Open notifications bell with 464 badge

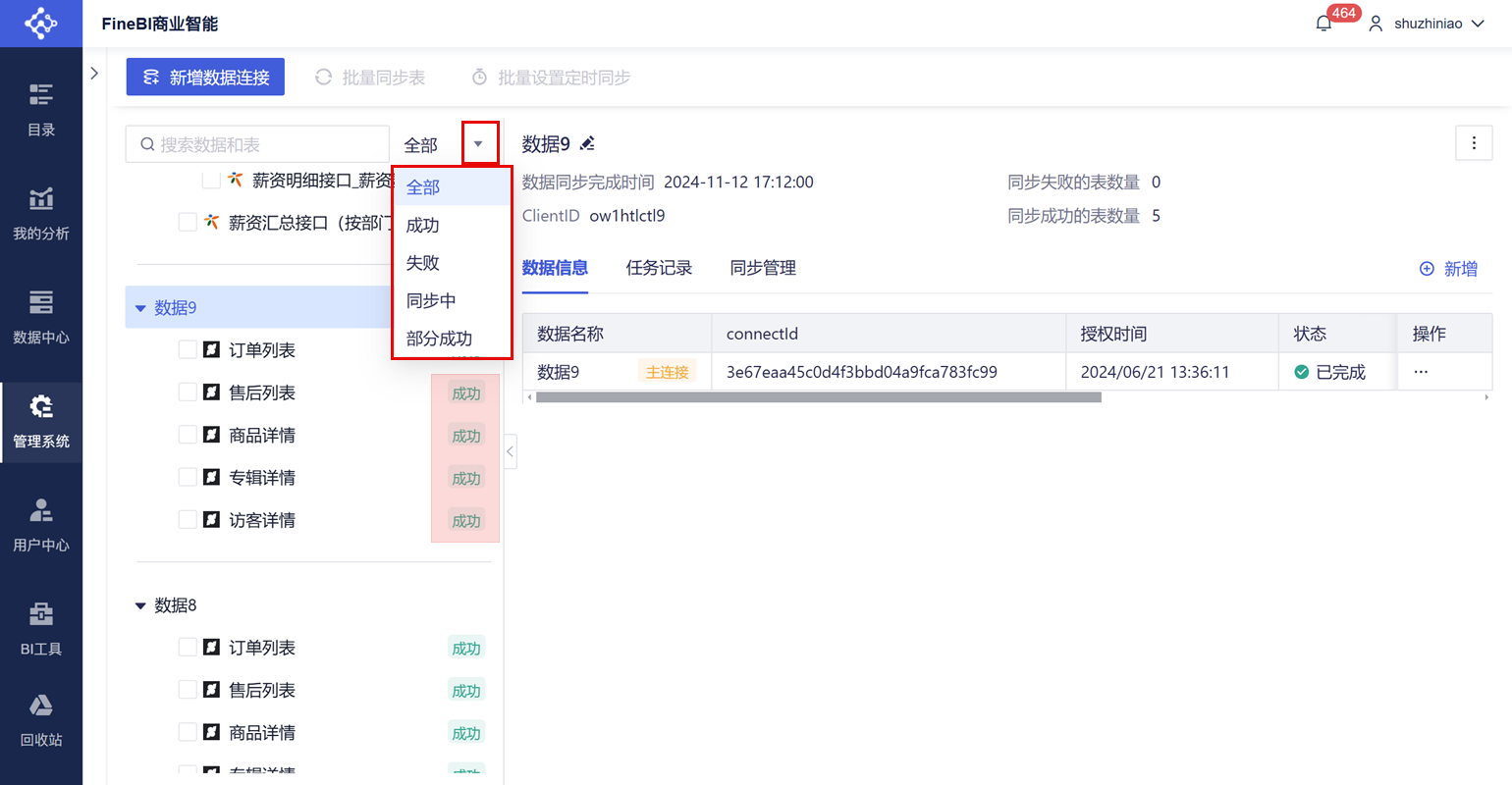1324,23
